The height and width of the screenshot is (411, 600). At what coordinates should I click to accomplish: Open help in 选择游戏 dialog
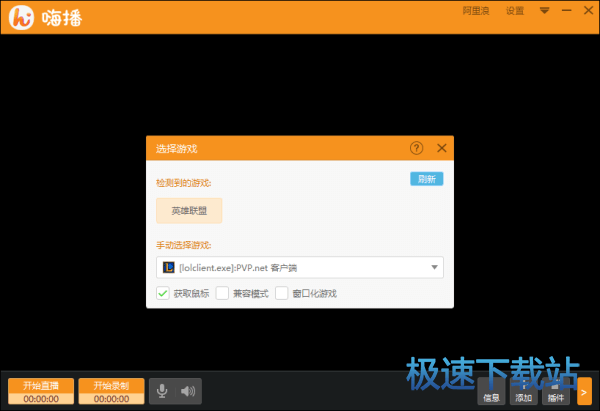[x=416, y=148]
